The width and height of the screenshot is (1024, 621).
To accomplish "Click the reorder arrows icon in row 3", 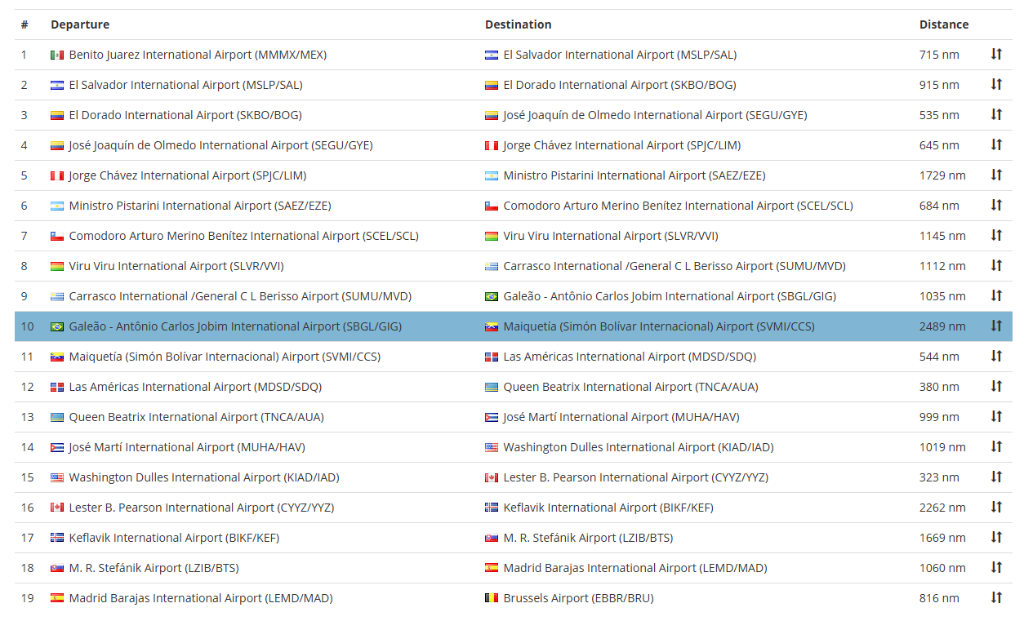I will (996, 114).
